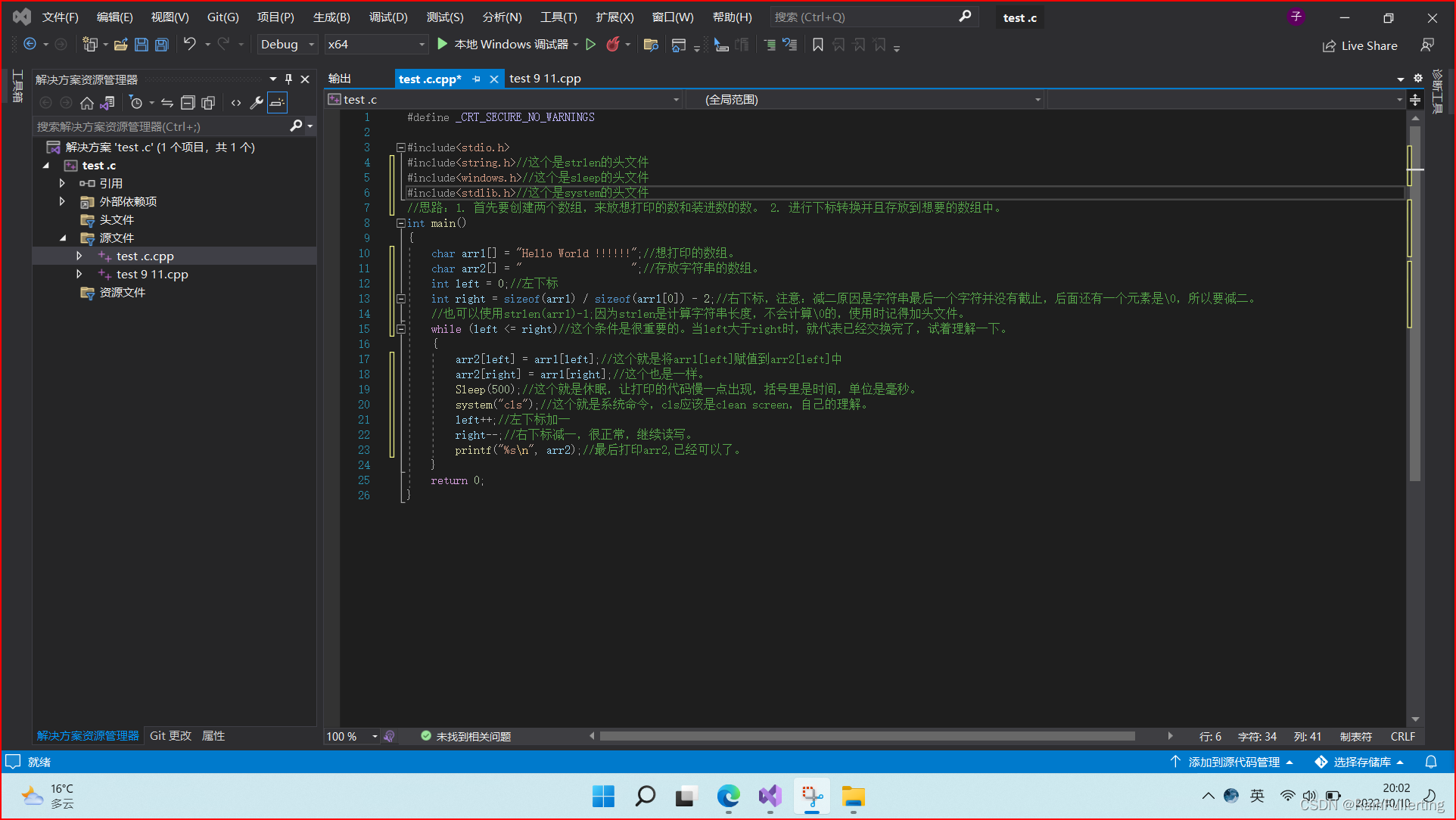Click the horizontal scrollbar in the editor
The image size is (1456, 820).
[x=866, y=736]
